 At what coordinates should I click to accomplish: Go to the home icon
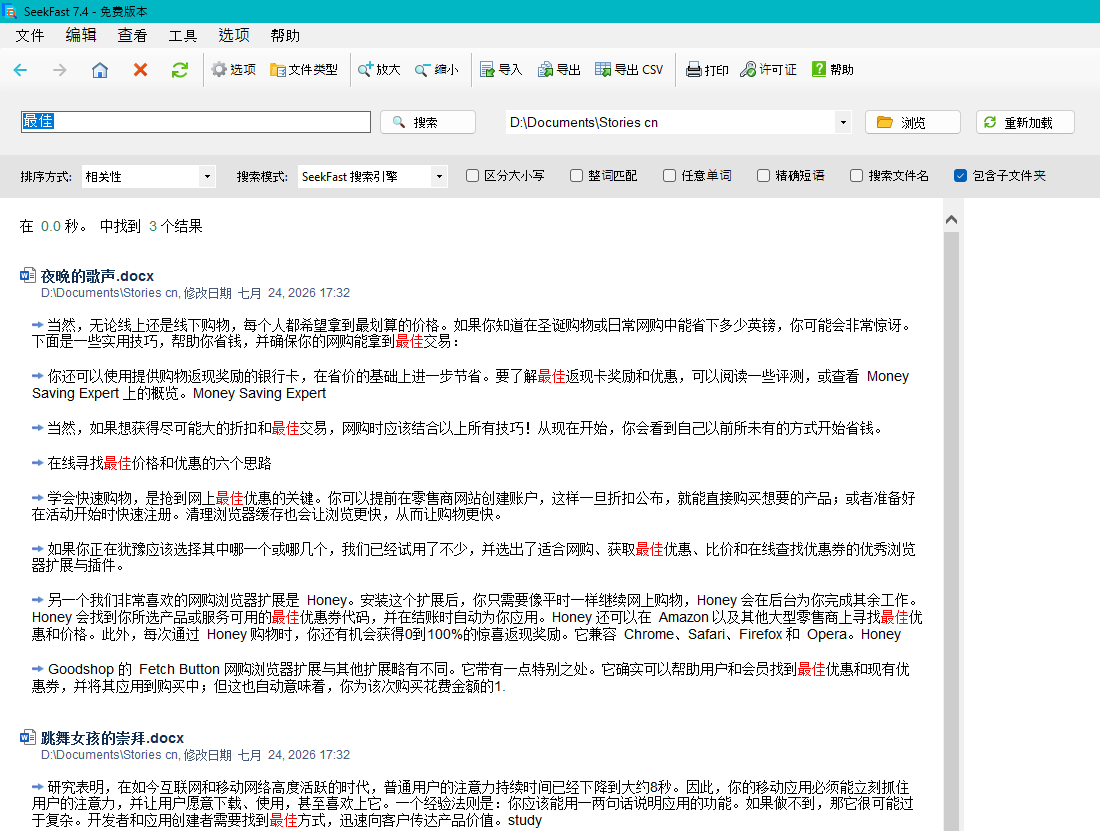click(100, 69)
